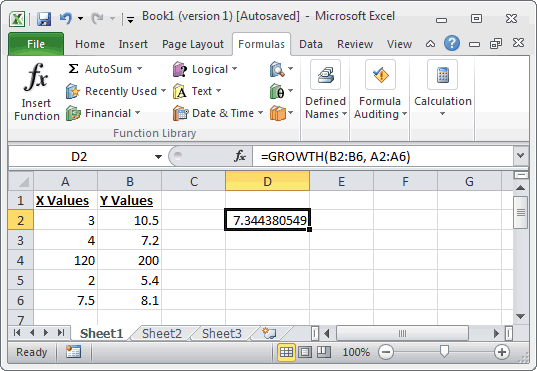Jump to the last sheet tab arrow
Viewport: 537px width, 371px height.
61,333
